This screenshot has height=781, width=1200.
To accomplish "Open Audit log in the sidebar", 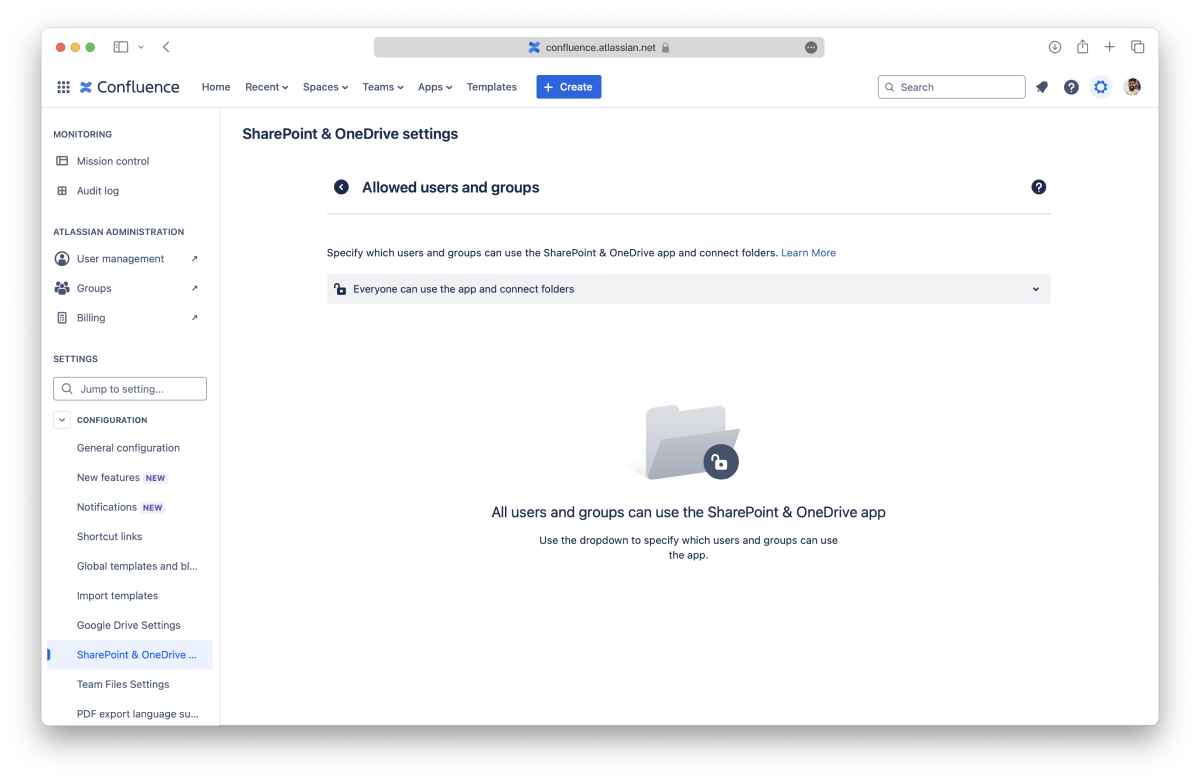I will [x=98, y=191].
